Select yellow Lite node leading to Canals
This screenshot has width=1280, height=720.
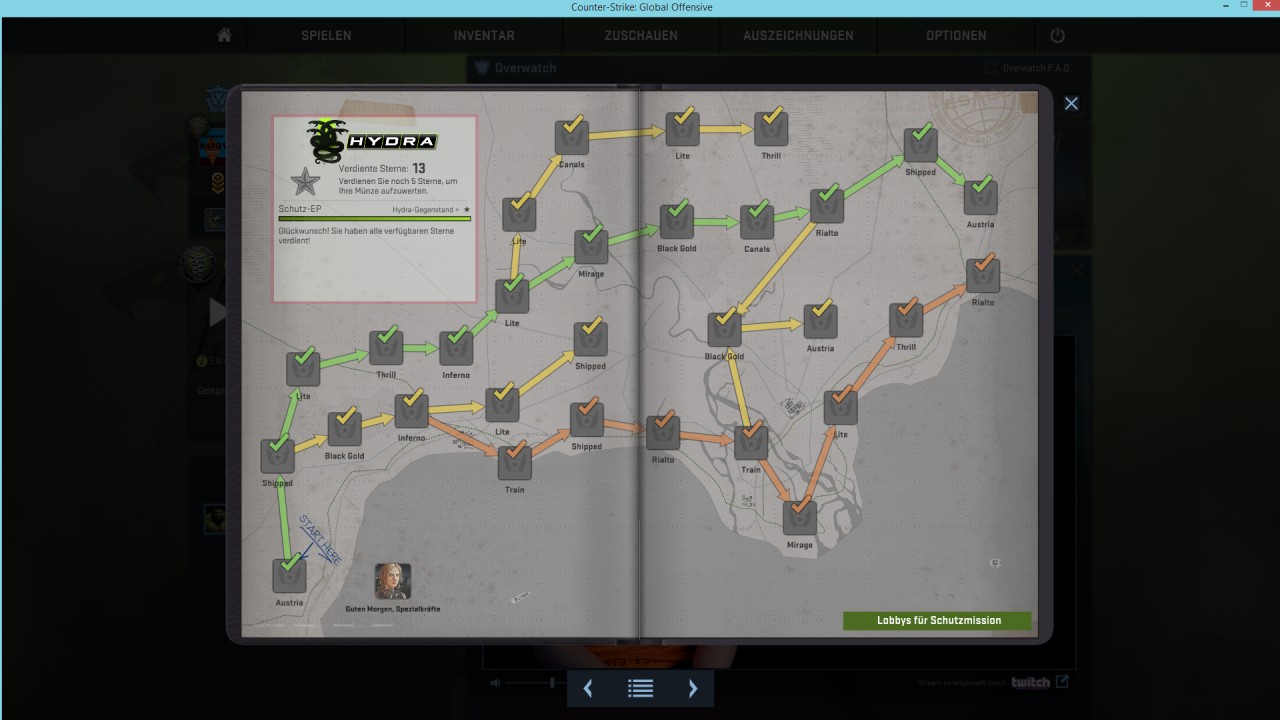coord(519,213)
